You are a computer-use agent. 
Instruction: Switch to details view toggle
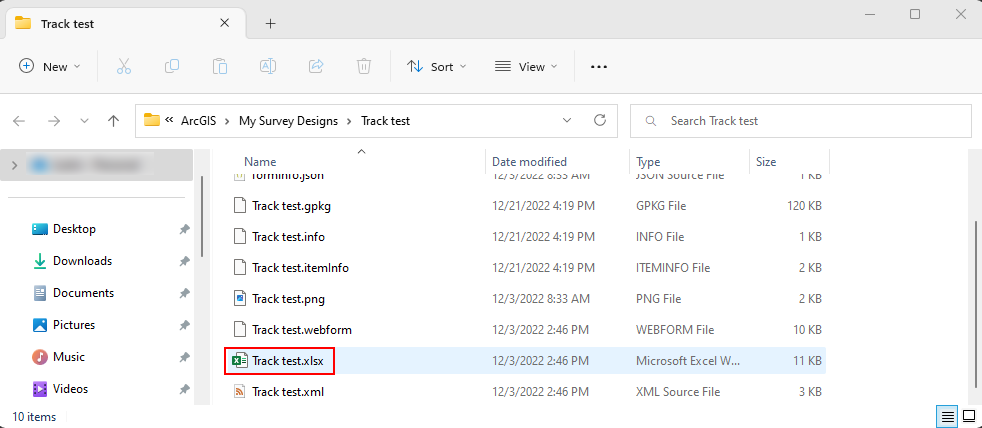[946, 416]
